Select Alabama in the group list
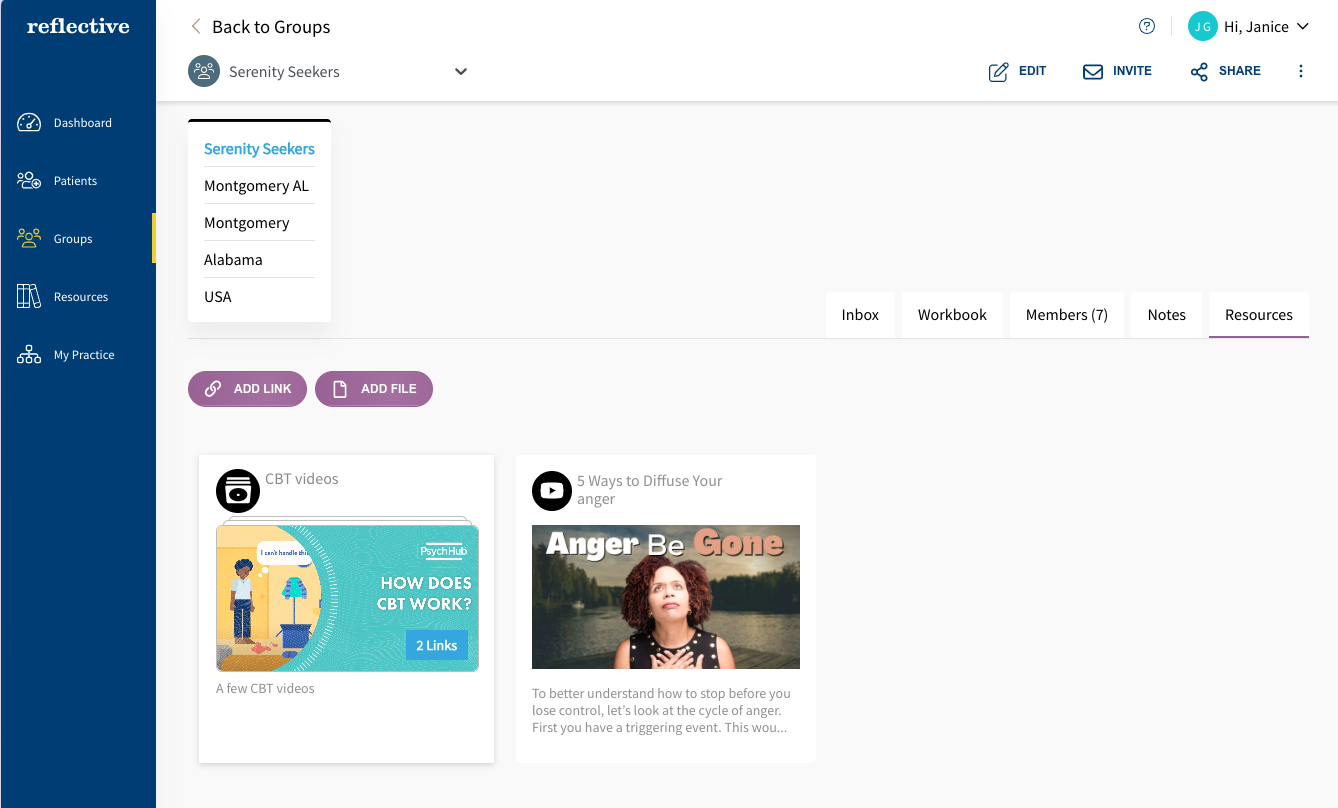The image size is (1338, 808). [x=233, y=260]
